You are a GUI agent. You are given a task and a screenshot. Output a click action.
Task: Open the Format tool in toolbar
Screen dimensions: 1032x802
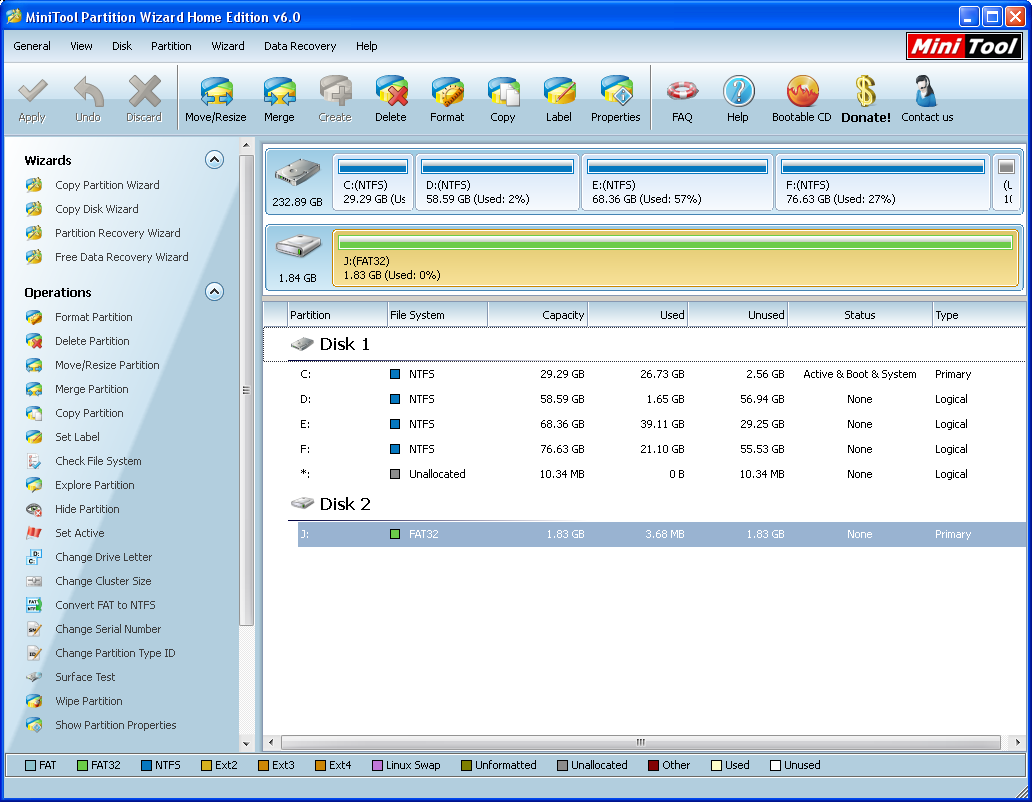tap(447, 98)
